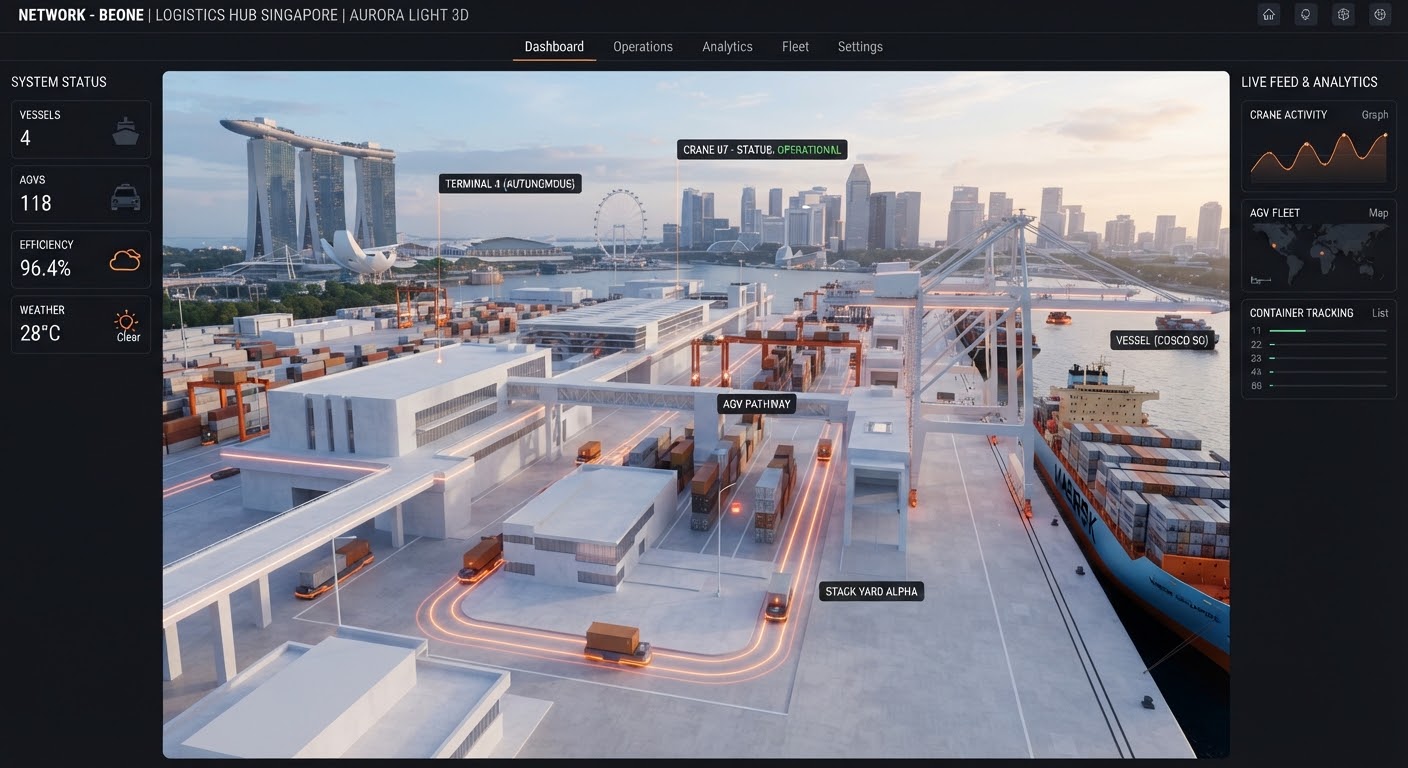
Task: Click the 'VESSEL (COSCO SG)' label
Action: (x=1162, y=341)
